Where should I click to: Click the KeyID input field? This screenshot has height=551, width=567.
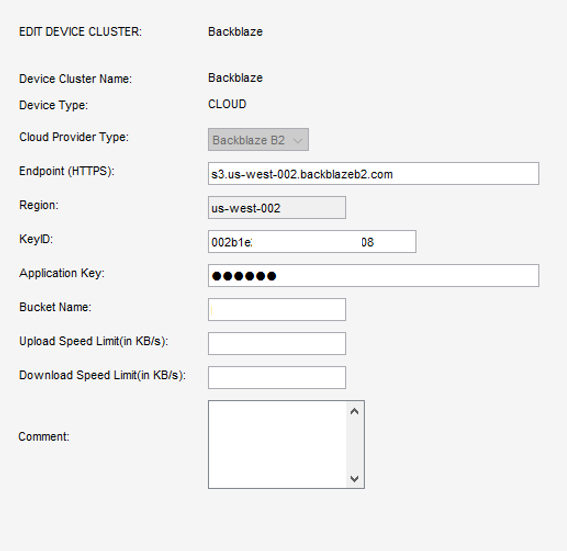click(x=312, y=242)
